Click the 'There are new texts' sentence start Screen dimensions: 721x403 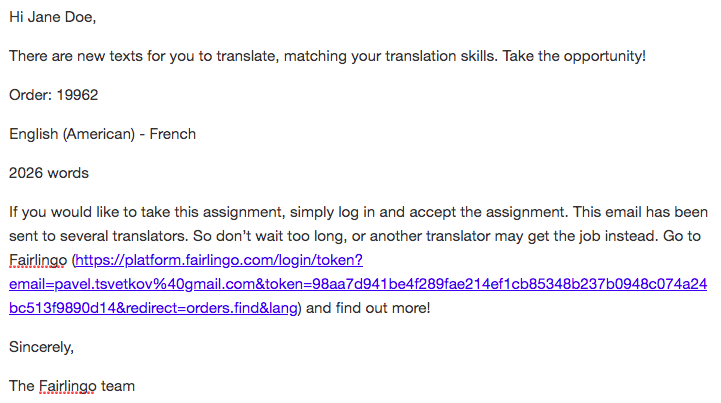click(76, 56)
